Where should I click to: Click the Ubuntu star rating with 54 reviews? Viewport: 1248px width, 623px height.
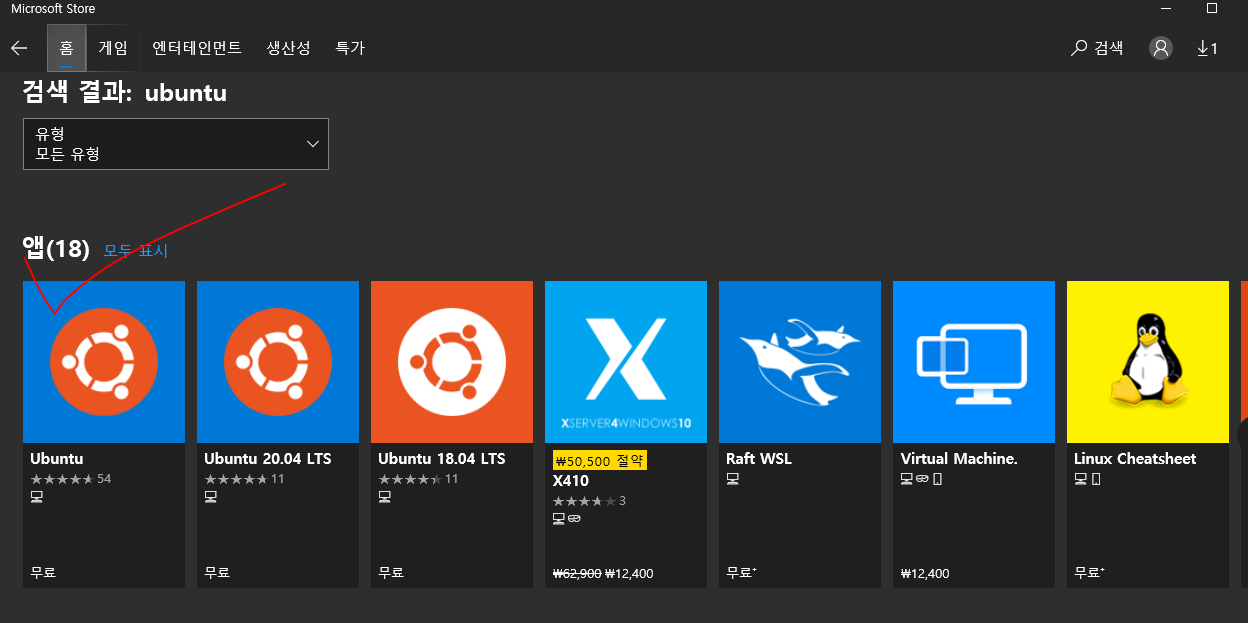[x=71, y=479]
